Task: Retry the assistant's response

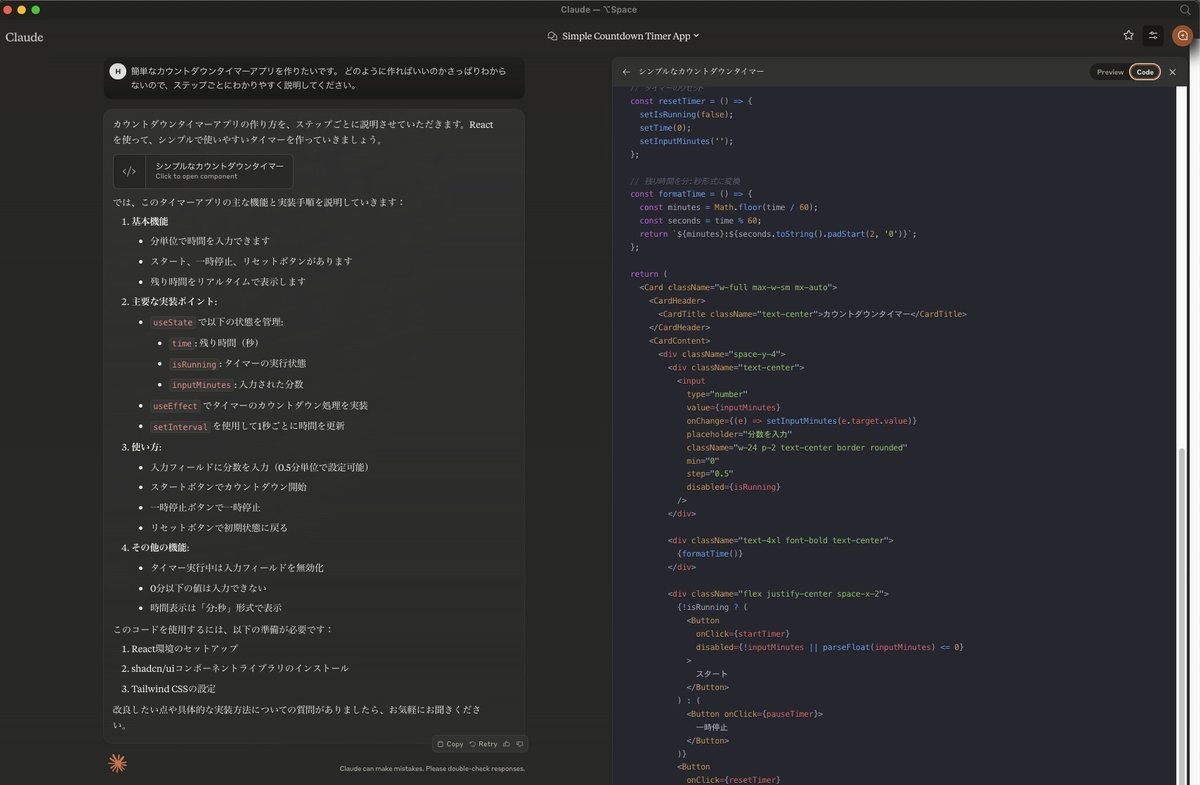Action: tap(483, 744)
